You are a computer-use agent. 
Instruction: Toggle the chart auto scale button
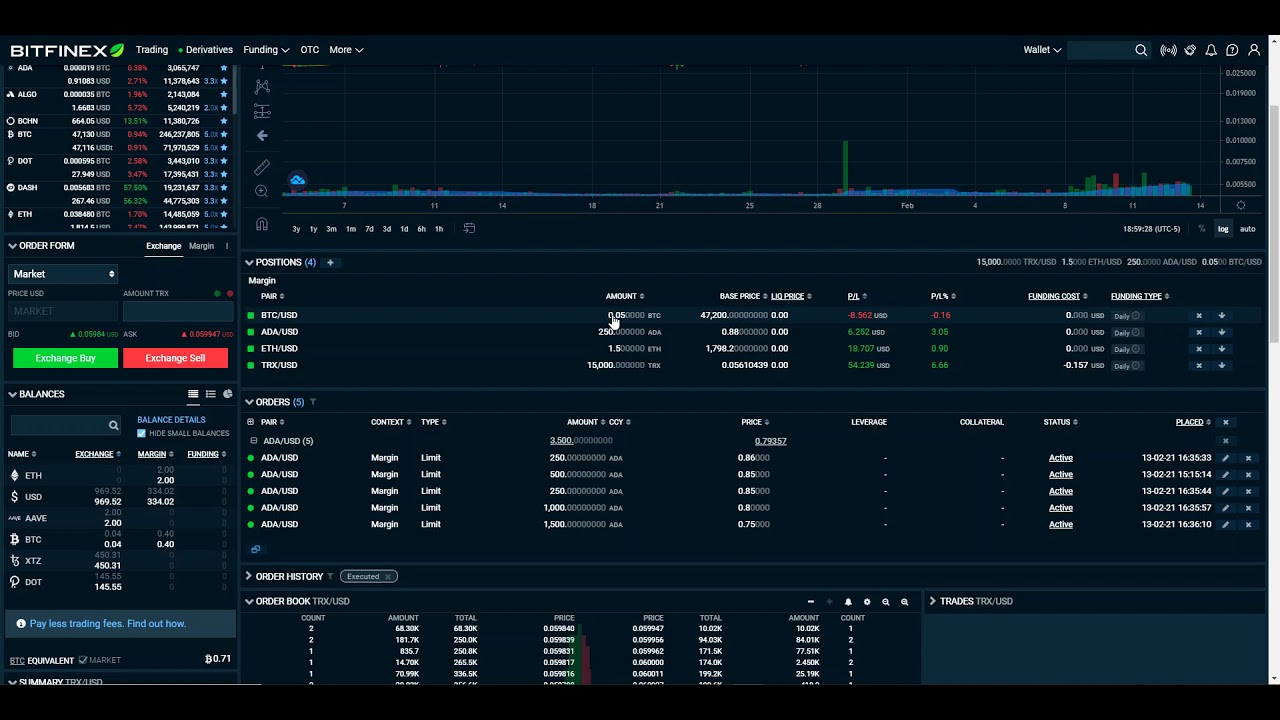click(x=1248, y=229)
